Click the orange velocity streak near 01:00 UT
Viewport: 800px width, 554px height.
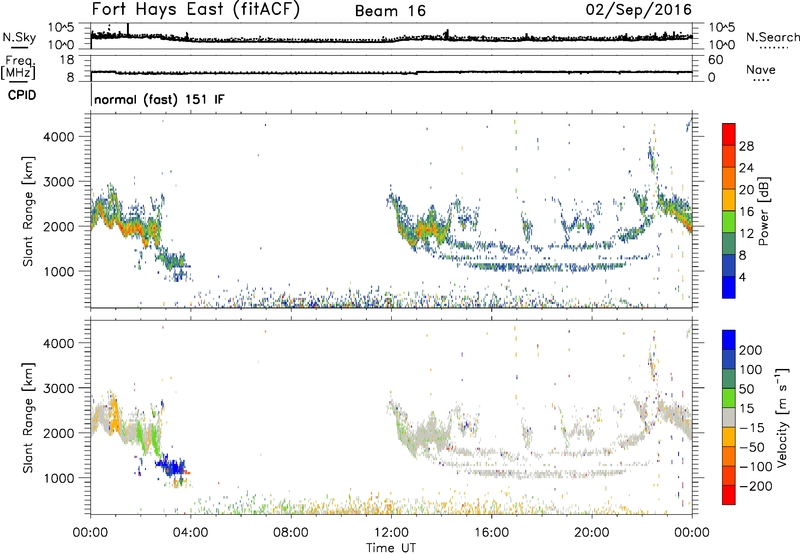tap(115, 416)
